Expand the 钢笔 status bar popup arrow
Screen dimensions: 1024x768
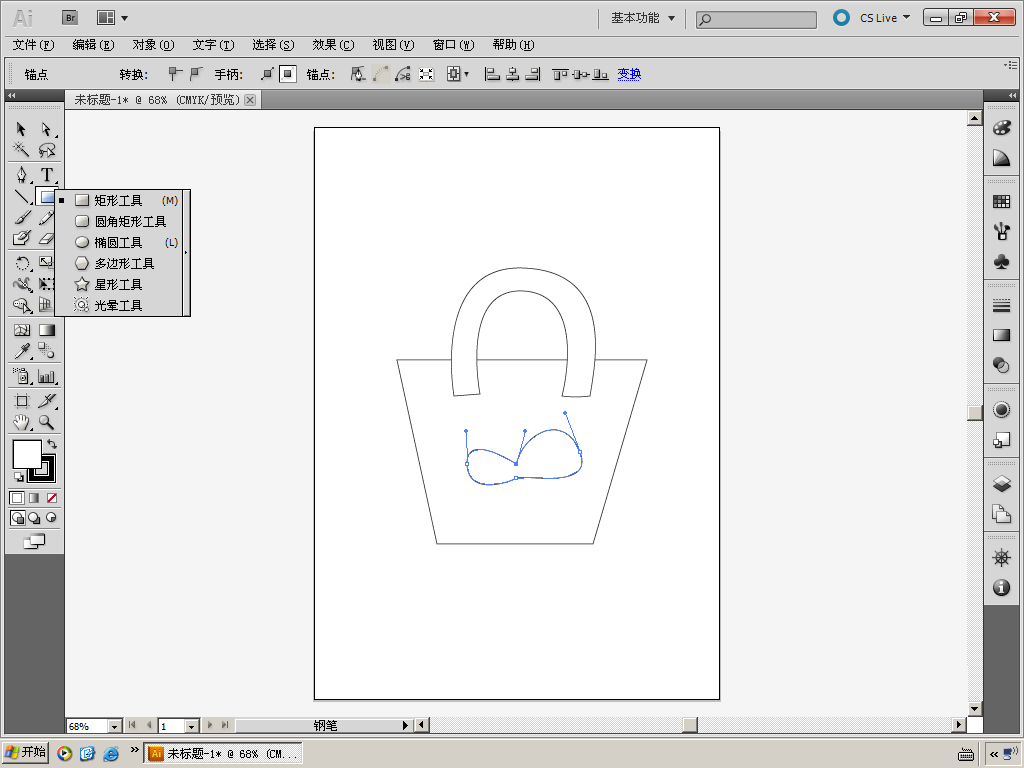(405, 725)
